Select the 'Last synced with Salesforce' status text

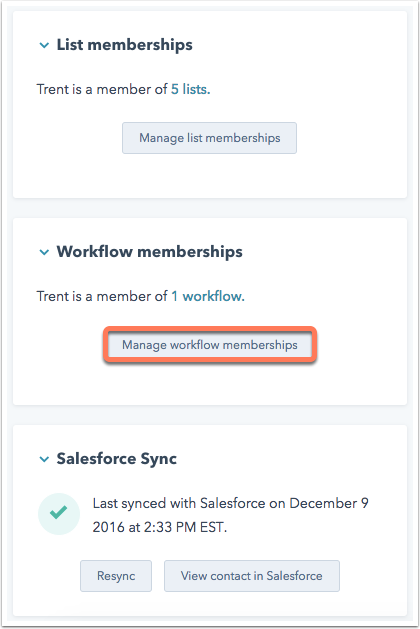coord(230,515)
